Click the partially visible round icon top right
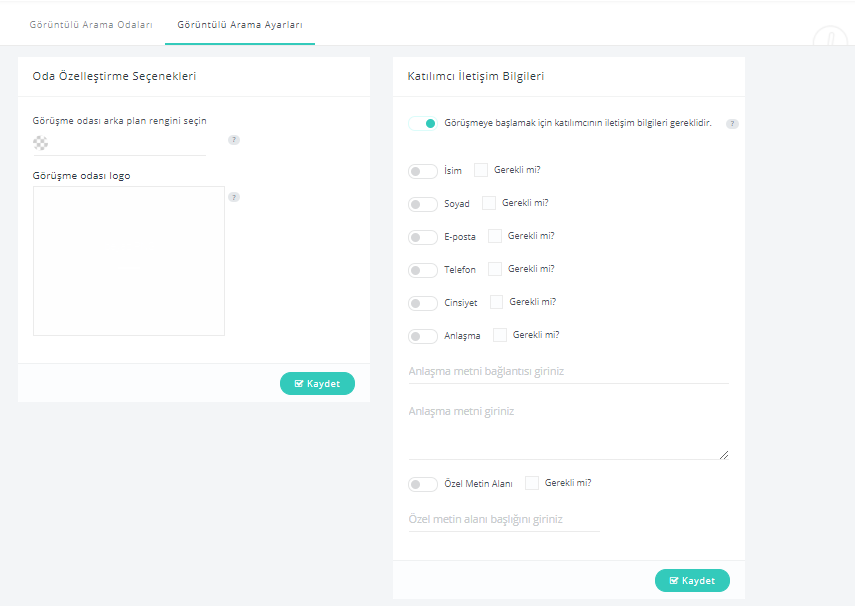 point(830,36)
